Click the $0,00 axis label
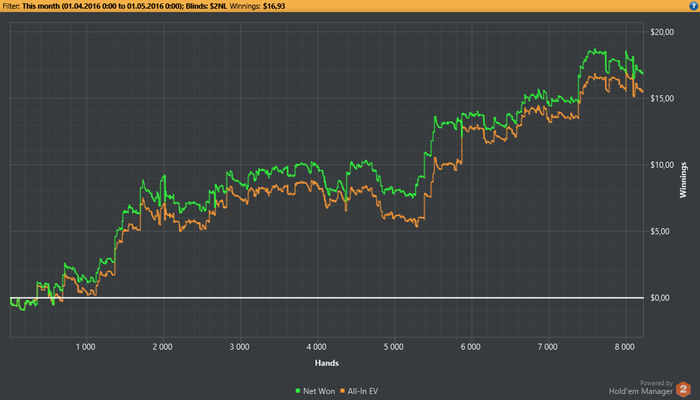This screenshot has height=400, width=700. click(660, 298)
